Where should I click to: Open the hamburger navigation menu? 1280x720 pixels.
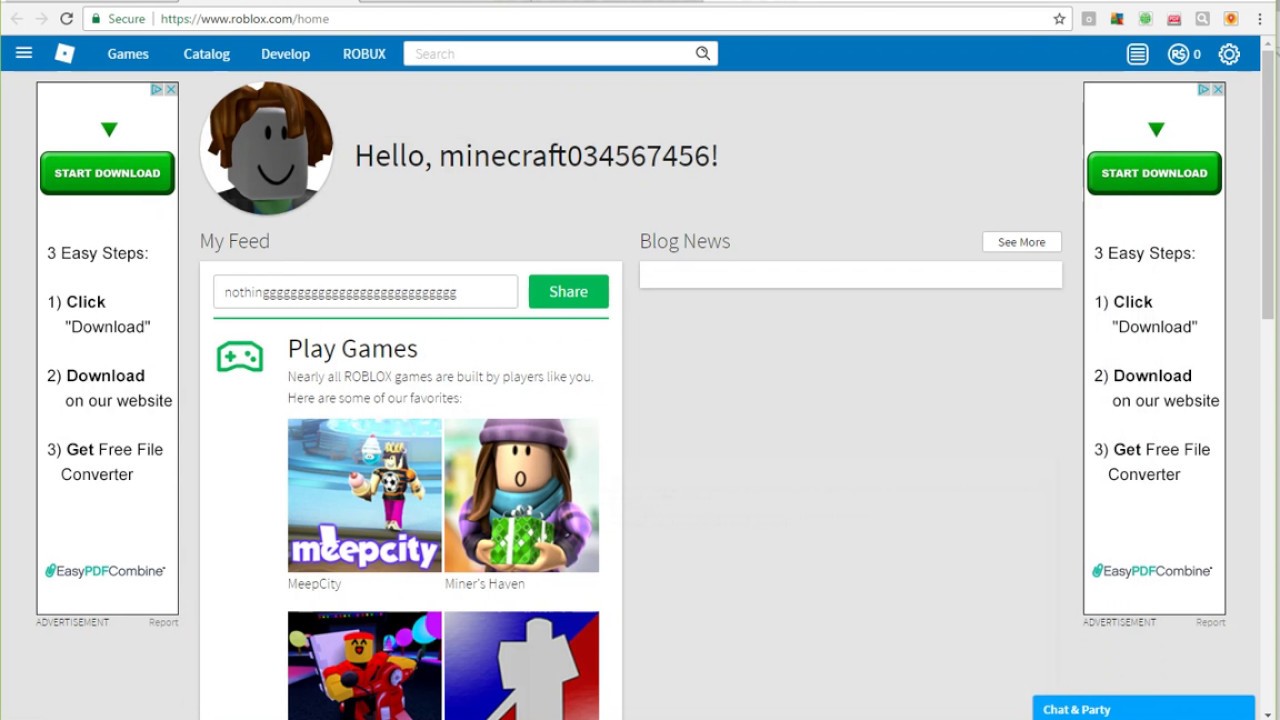point(24,53)
